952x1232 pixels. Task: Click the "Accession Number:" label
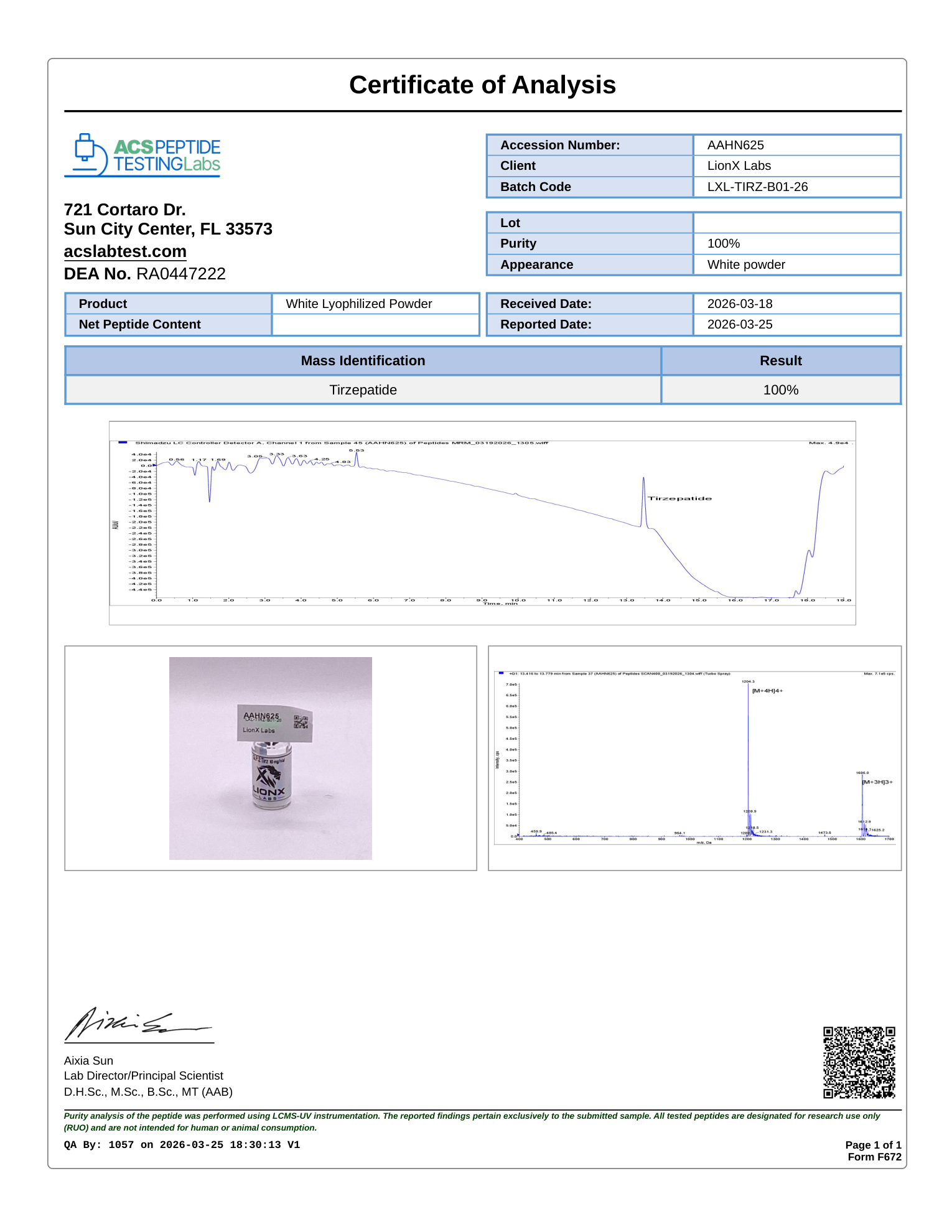tap(560, 145)
